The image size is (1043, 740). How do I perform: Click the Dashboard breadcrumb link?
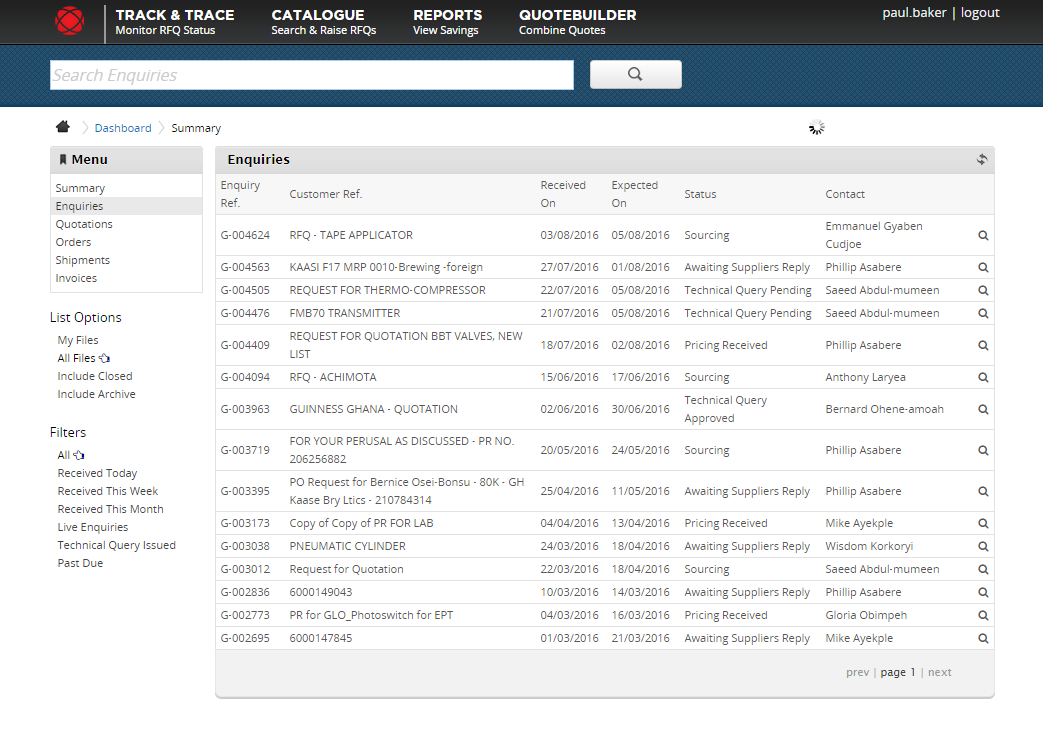(x=123, y=128)
